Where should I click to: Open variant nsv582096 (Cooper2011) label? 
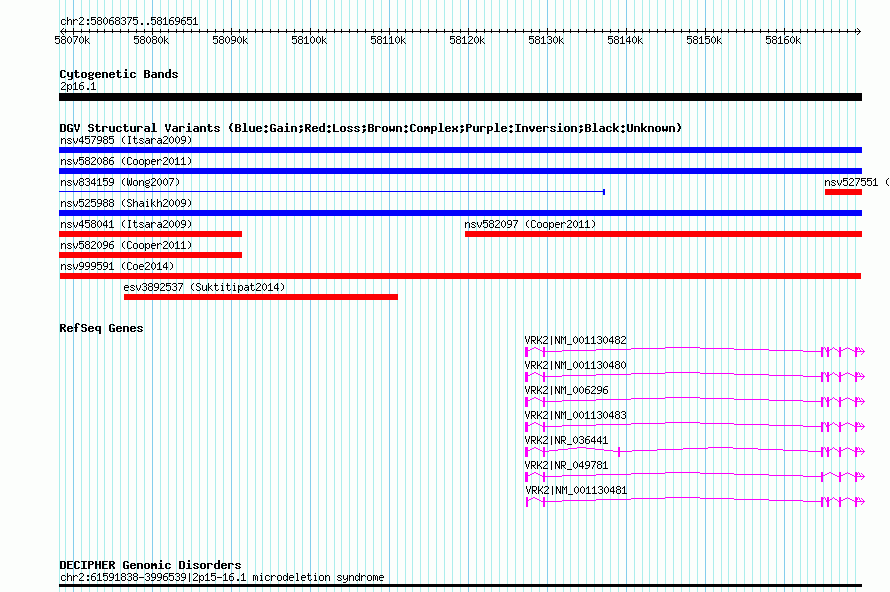(x=126, y=245)
